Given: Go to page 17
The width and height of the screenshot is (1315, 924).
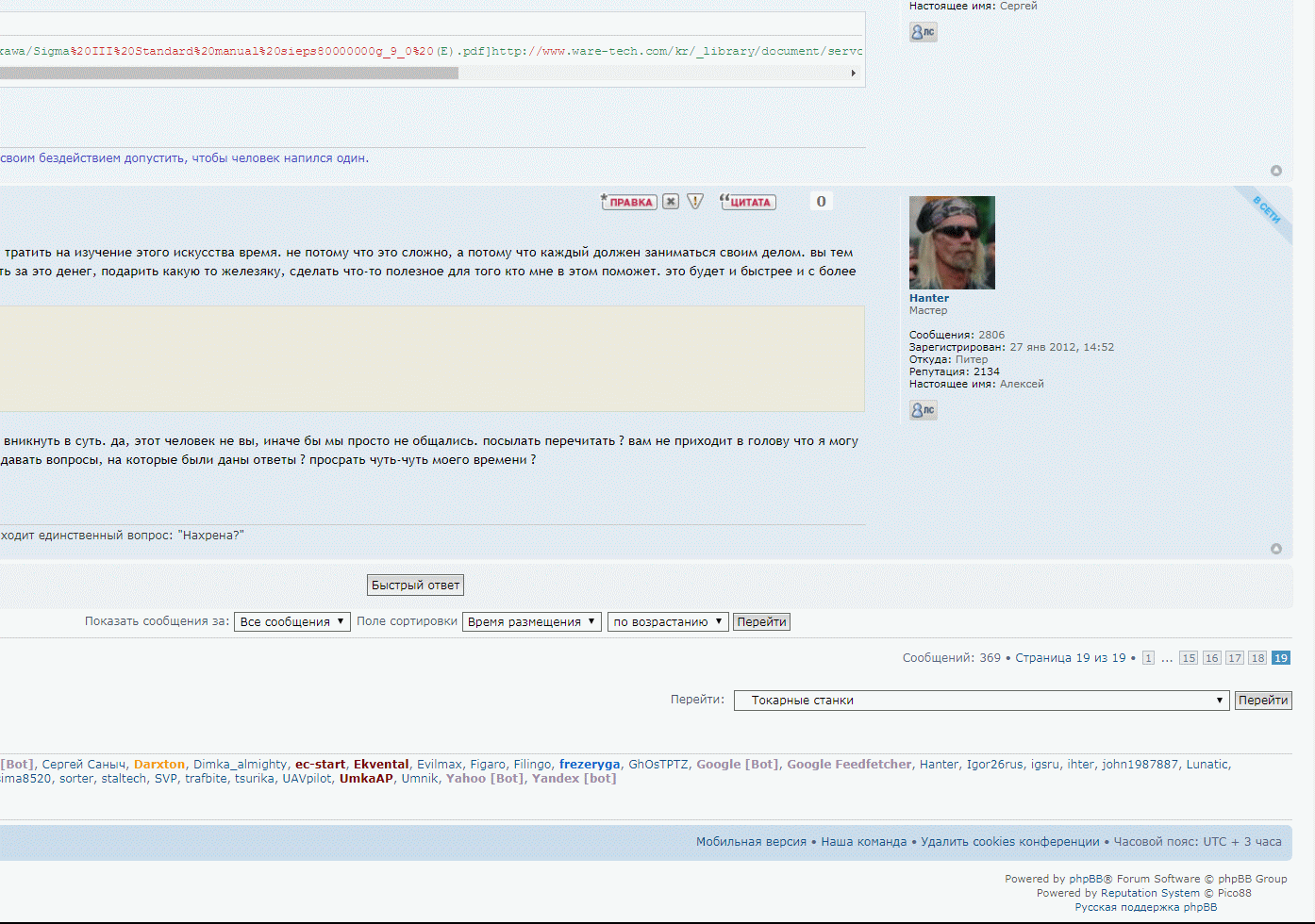Looking at the screenshot, I should 1235,658.
